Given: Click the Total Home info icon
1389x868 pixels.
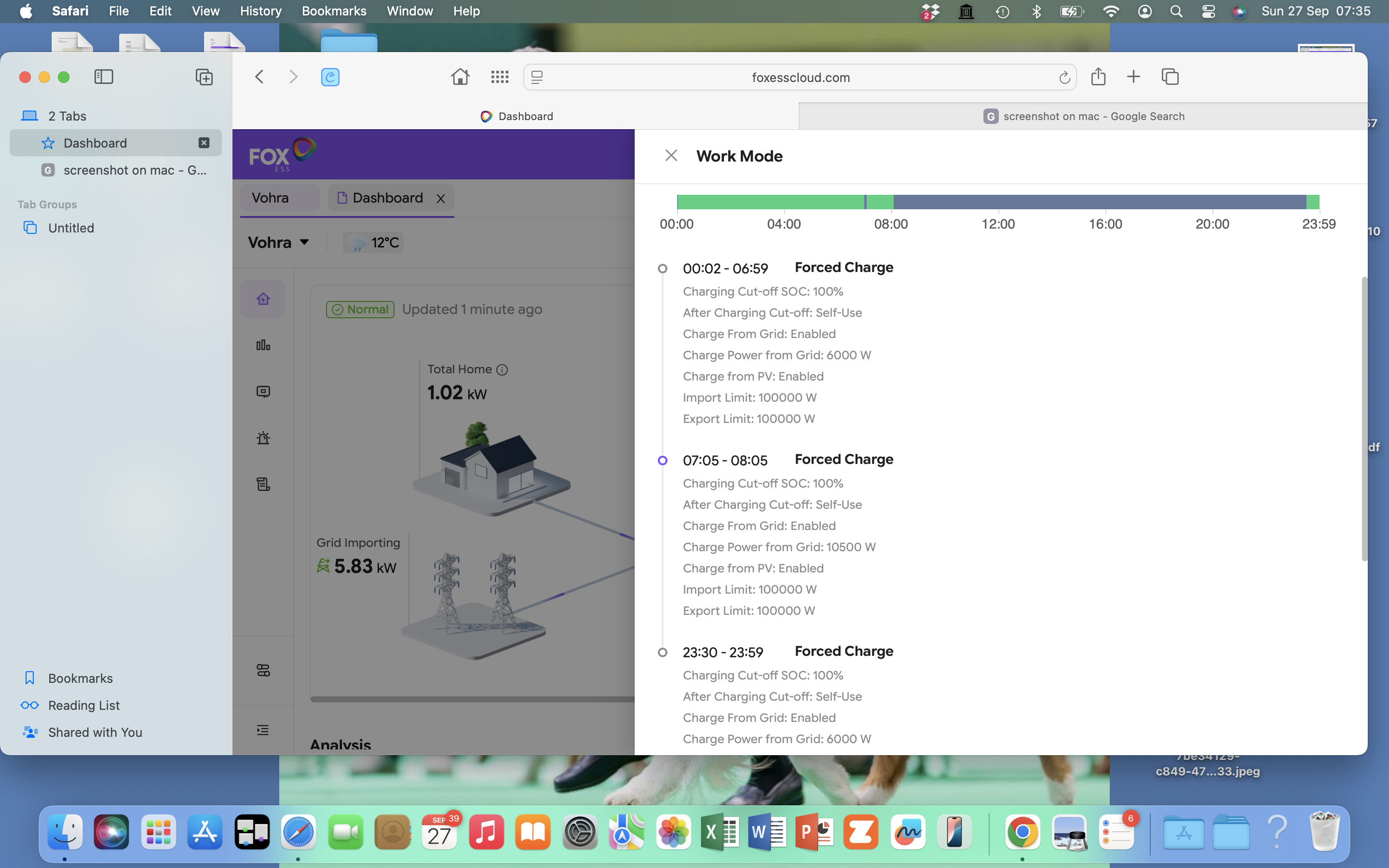Looking at the screenshot, I should (x=502, y=370).
